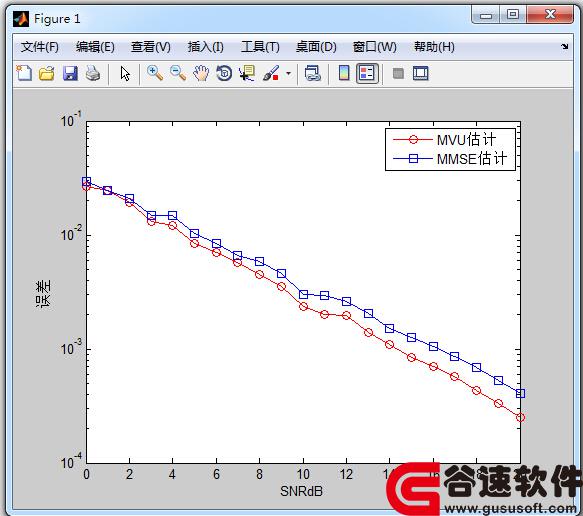Image resolution: width=583 pixels, height=516 pixels.
Task: Open the 帮助(H) menu
Action: (434, 47)
